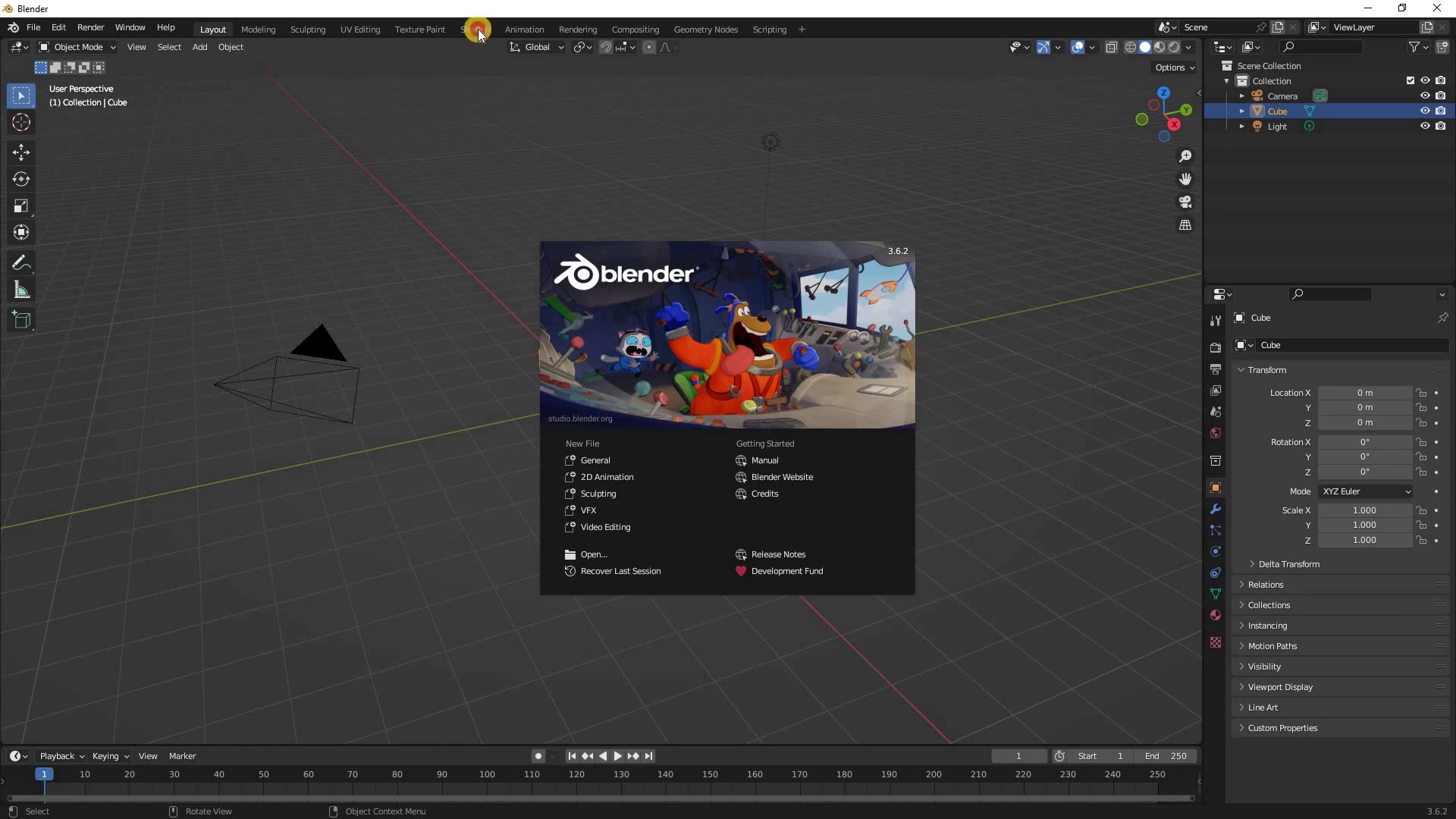Toggle X-Ray viewport display
This screenshot has width=1456, height=819.
[x=1112, y=47]
